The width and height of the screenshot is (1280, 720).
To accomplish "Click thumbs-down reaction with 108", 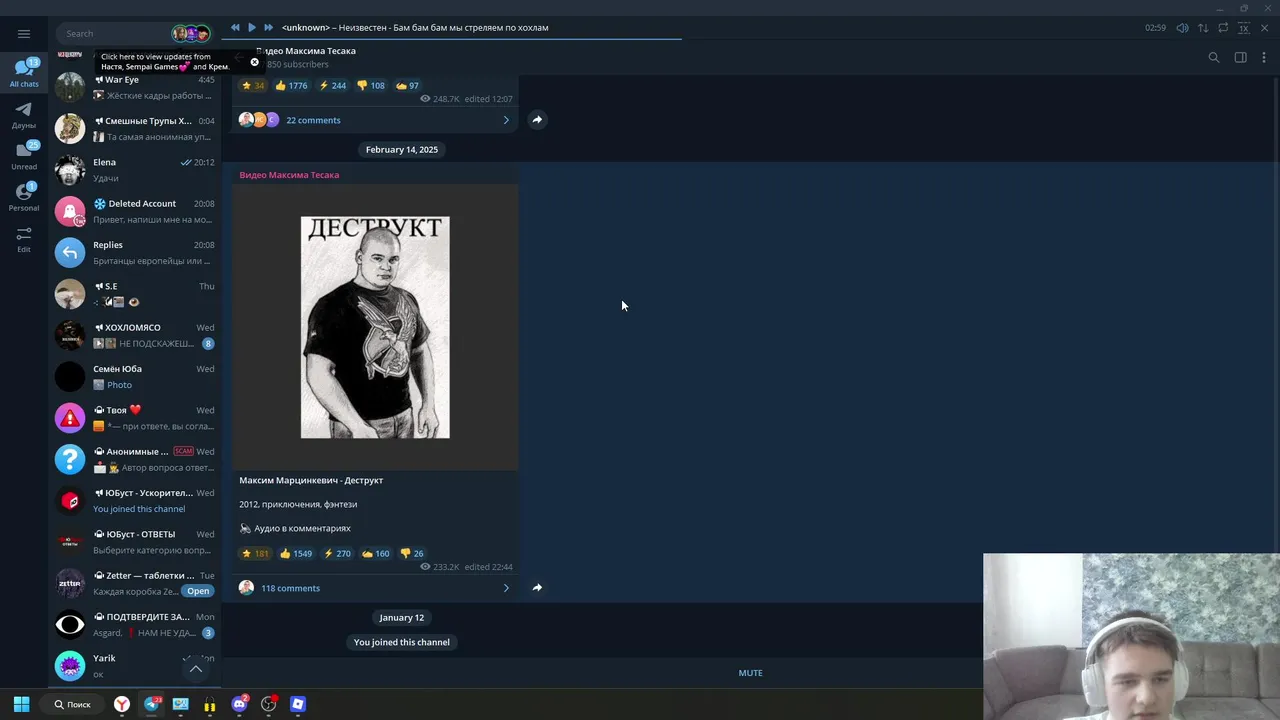I will pyautogui.click(x=371, y=85).
